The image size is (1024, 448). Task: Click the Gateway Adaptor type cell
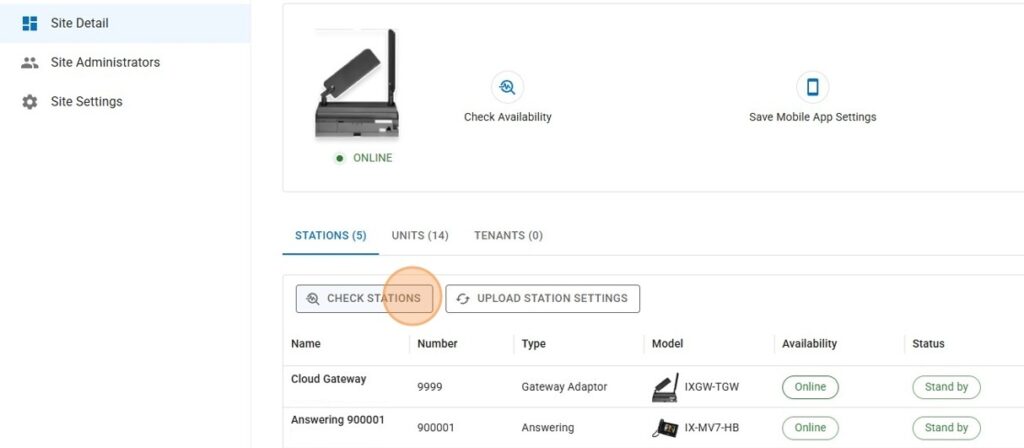[x=564, y=387]
